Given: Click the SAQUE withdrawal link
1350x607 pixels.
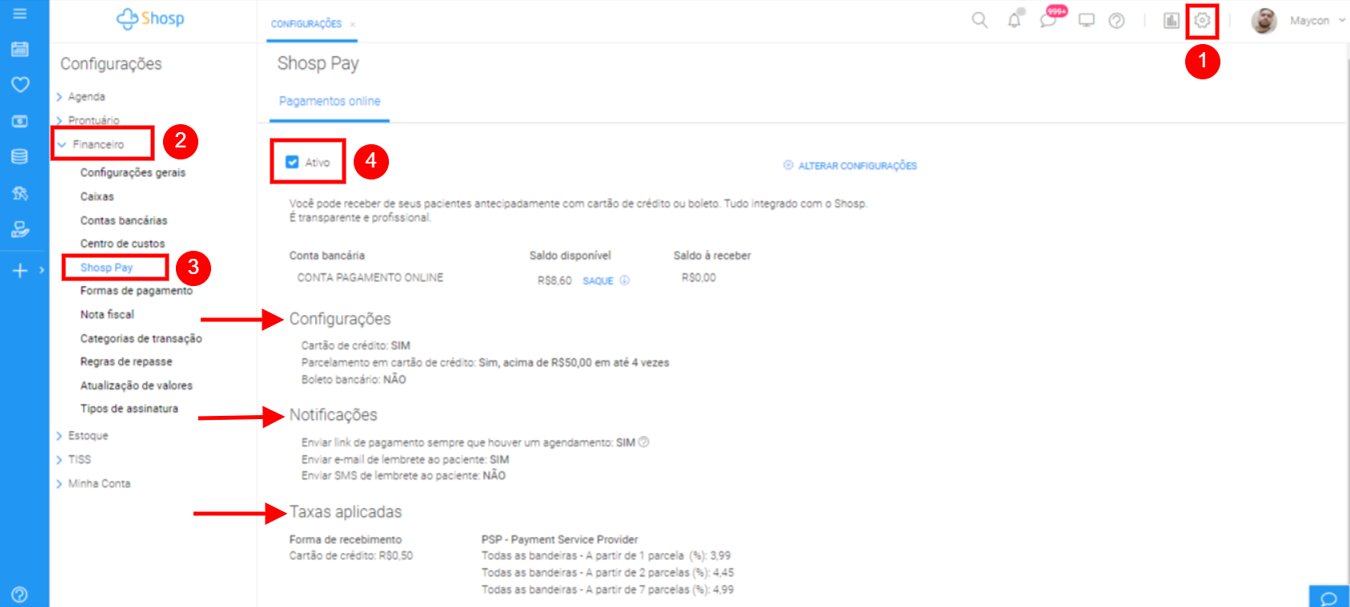Looking at the screenshot, I should [x=598, y=281].
